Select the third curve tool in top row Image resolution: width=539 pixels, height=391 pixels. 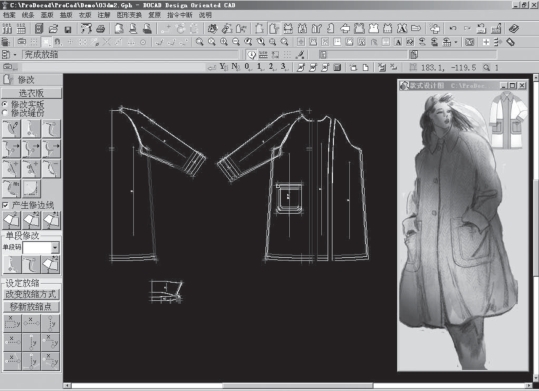(x=51, y=129)
